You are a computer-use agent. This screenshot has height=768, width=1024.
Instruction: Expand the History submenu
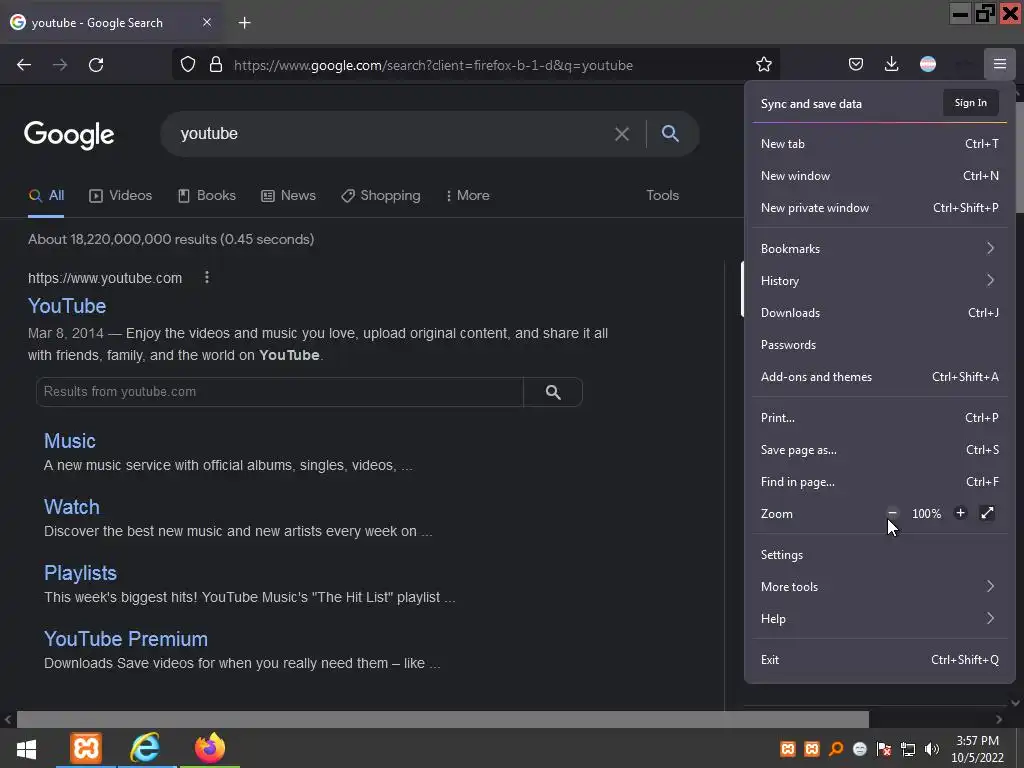point(880,281)
